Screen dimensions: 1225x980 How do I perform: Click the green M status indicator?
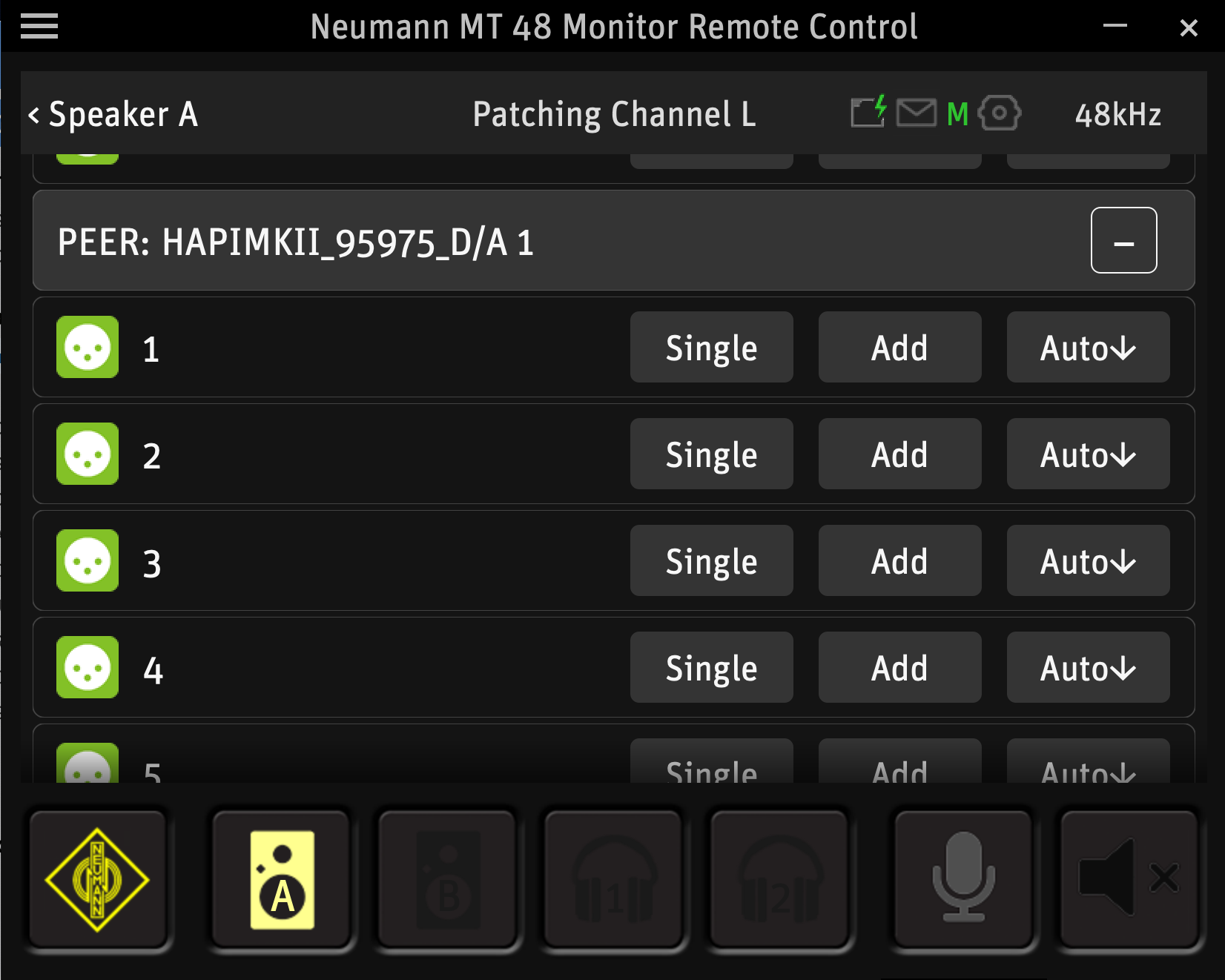pyautogui.click(x=957, y=114)
